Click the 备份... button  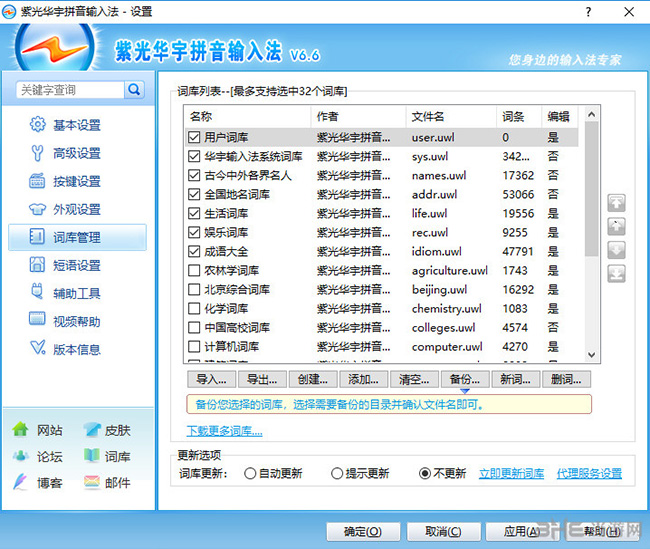pyautogui.click(x=465, y=379)
